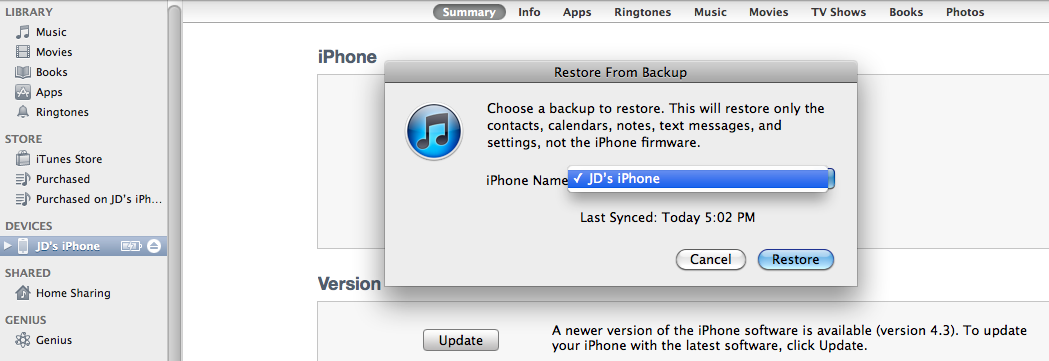Image resolution: width=1049 pixels, height=361 pixels.
Task: Eject JD's iPhone with eject icon
Action: click(154, 246)
